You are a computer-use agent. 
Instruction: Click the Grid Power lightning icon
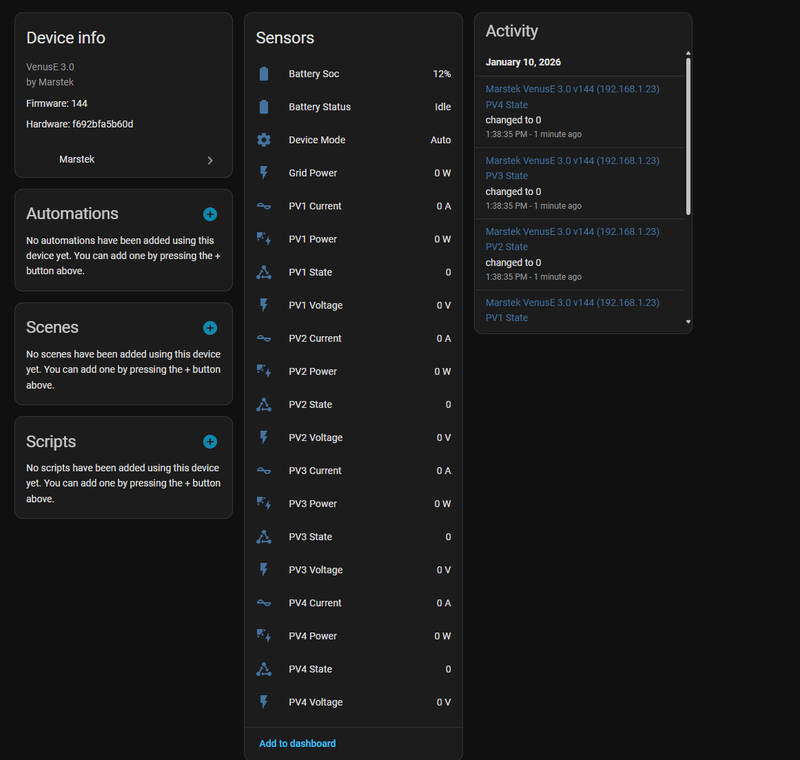click(x=264, y=173)
